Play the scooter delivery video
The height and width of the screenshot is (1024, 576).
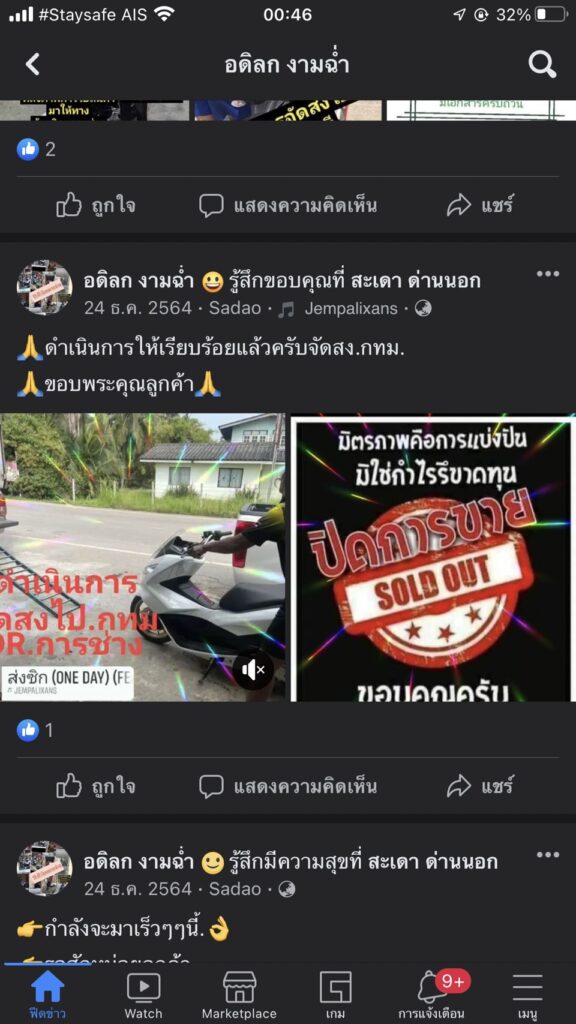point(142,557)
